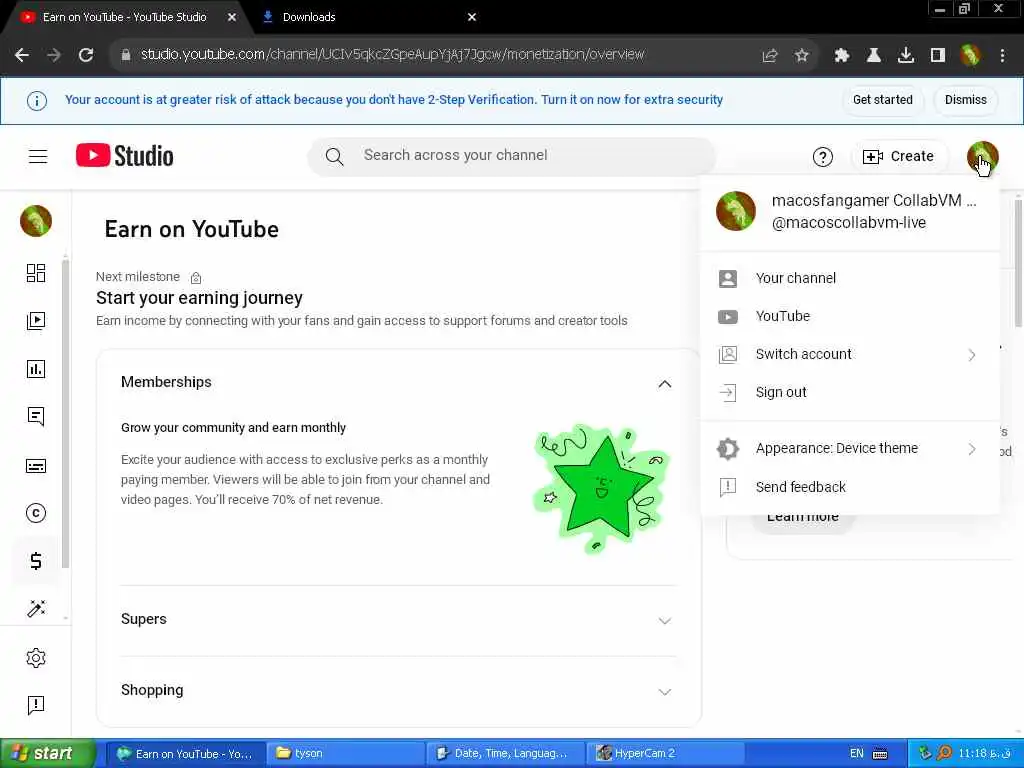This screenshot has height=768, width=1024.
Task: Open the hamburger navigation menu
Action: click(x=38, y=156)
